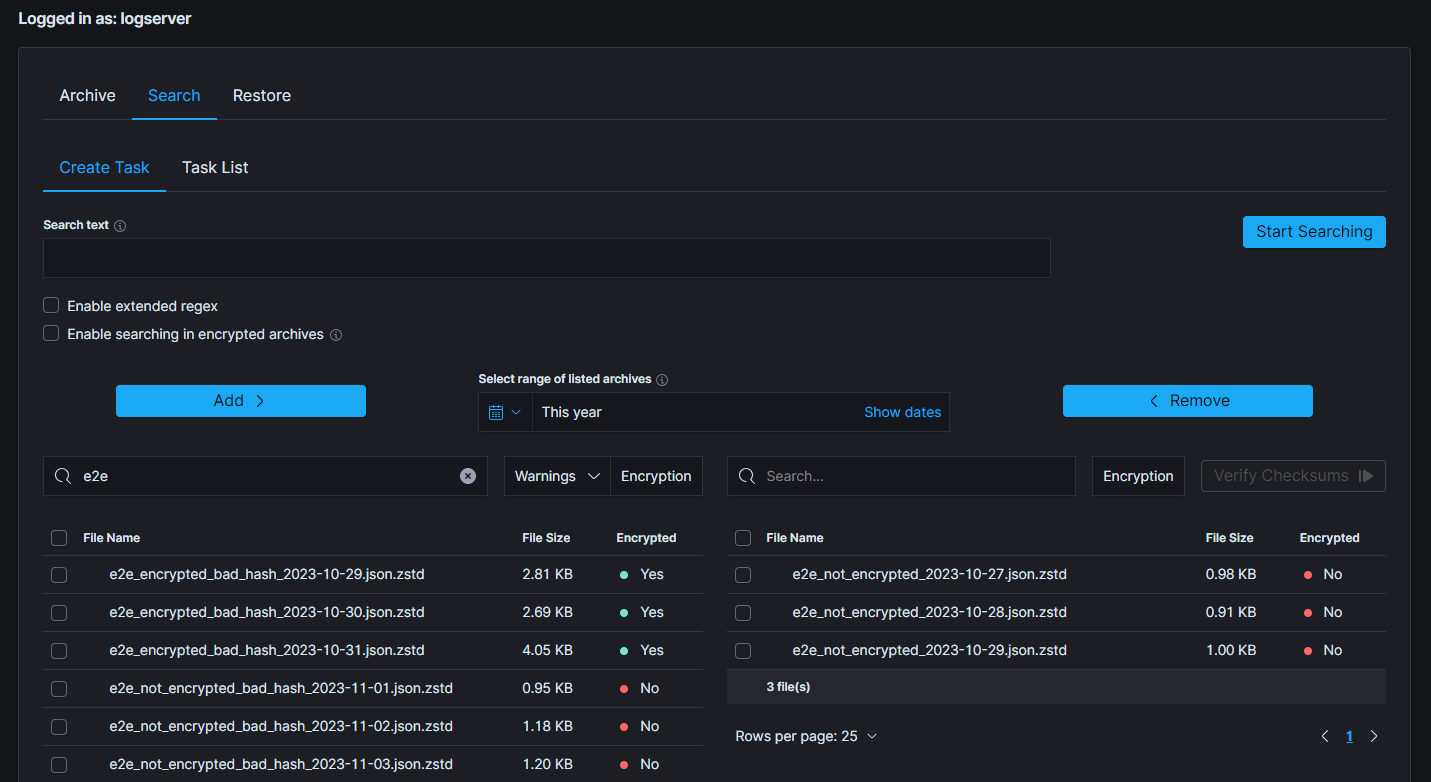Viewport: 1431px width, 782px height.
Task: Click info icon beside Select range label
Action: pyautogui.click(x=662, y=380)
